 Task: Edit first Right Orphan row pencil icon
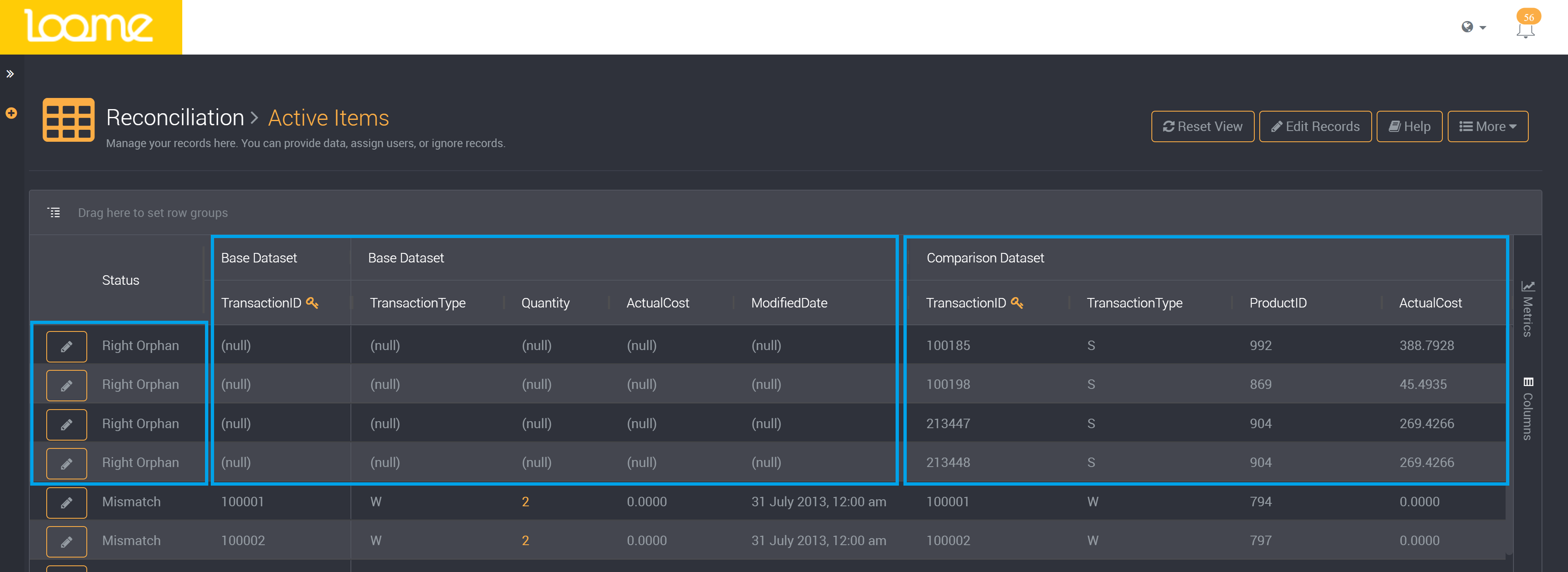67,346
